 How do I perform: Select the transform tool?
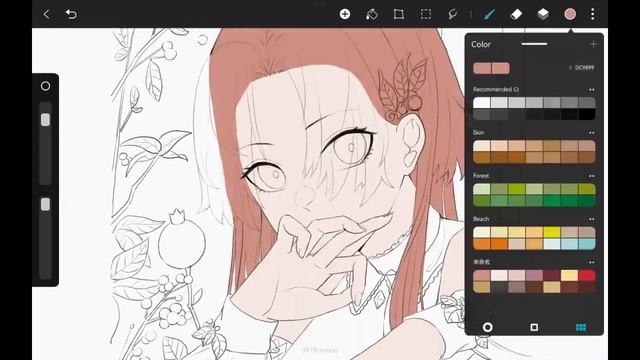(x=399, y=14)
